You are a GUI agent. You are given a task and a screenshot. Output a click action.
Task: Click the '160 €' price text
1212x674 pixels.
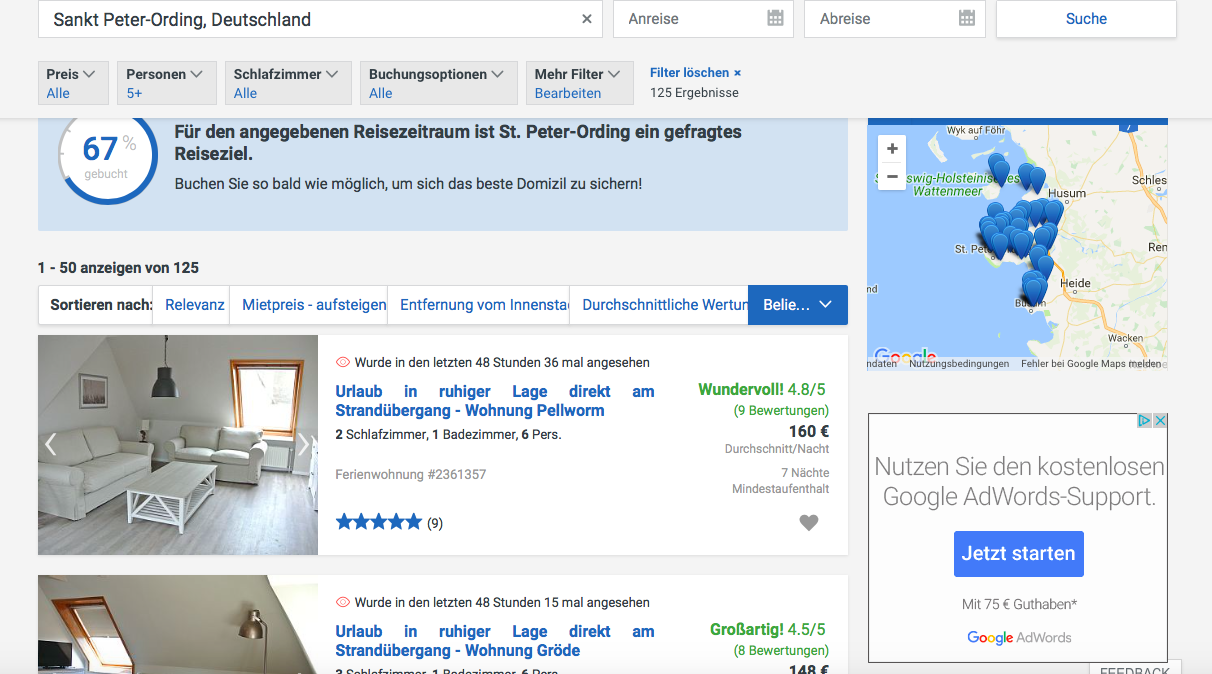(809, 432)
